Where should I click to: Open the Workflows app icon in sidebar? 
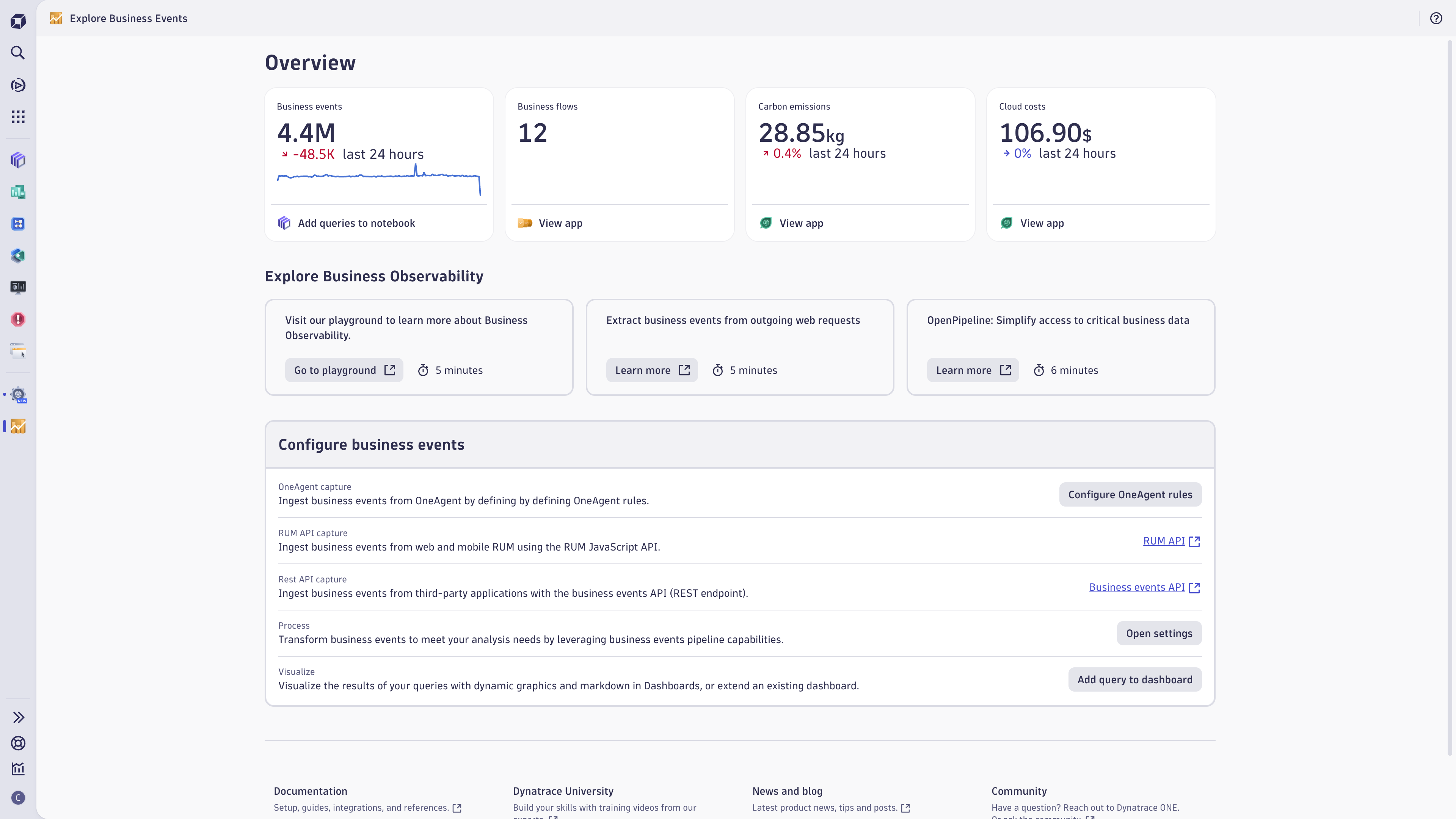click(x=18, y=224)
